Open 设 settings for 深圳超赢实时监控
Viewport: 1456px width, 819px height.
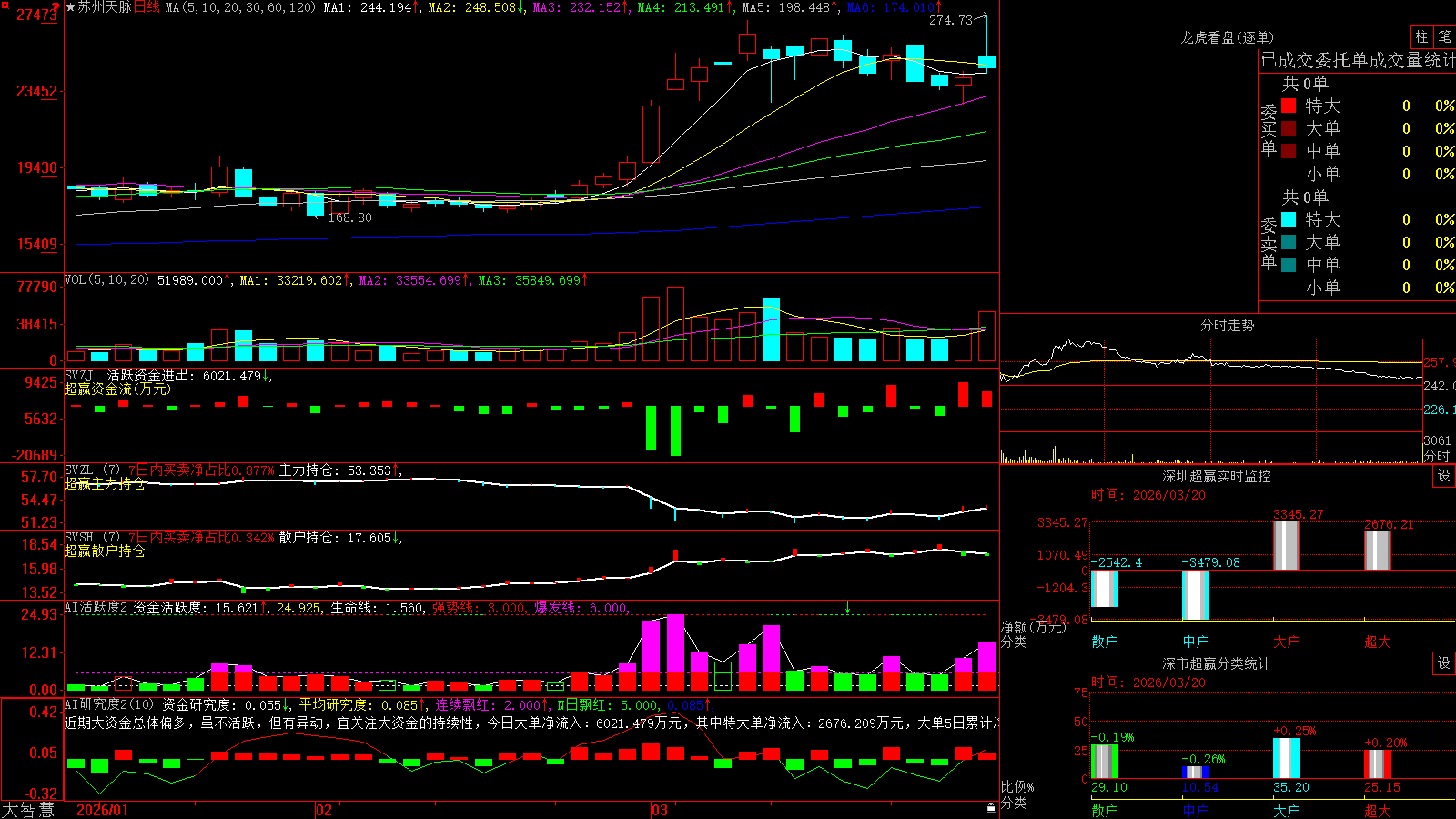click(1444, 476)
